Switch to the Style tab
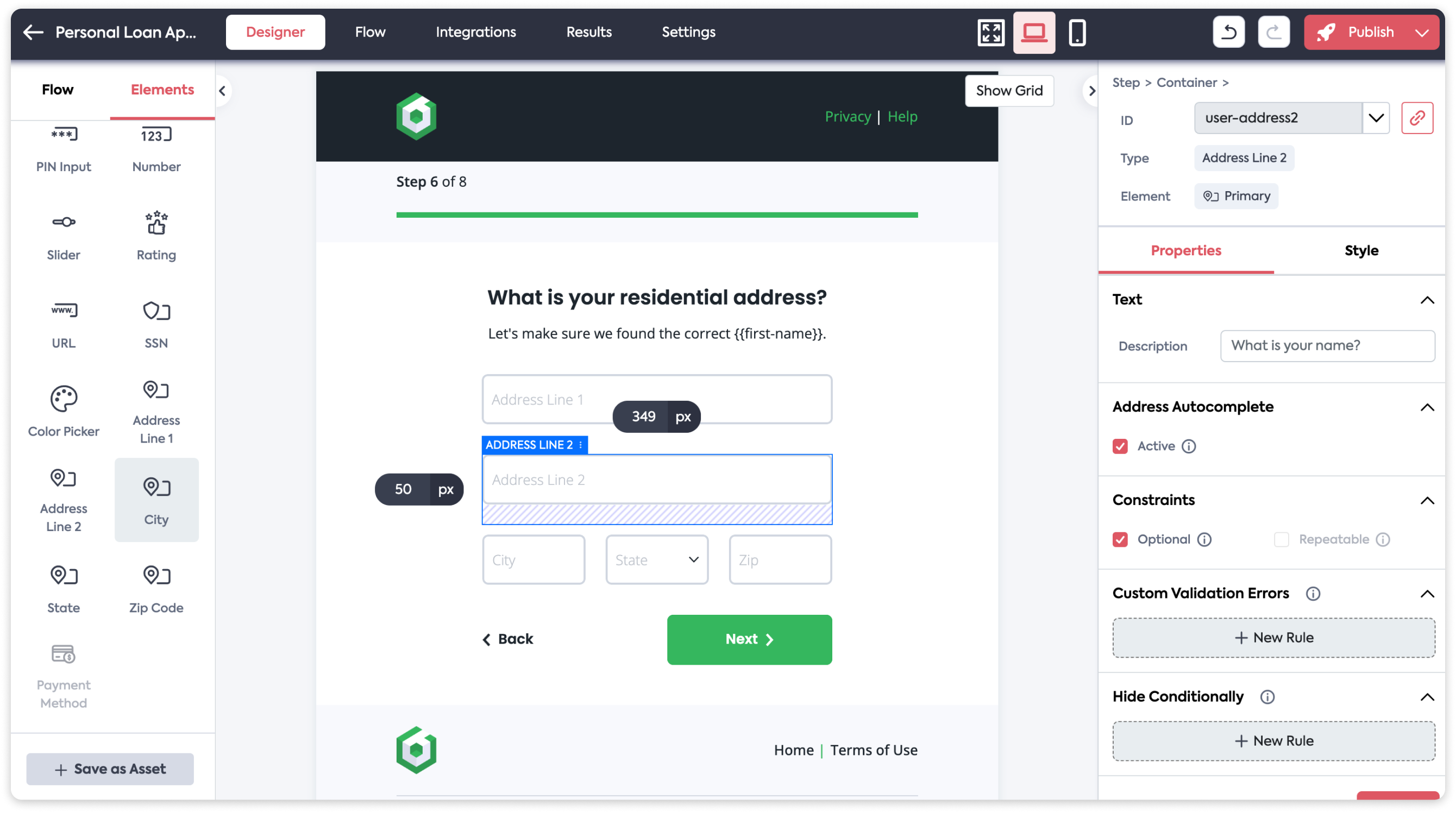 pos(1360,251)
